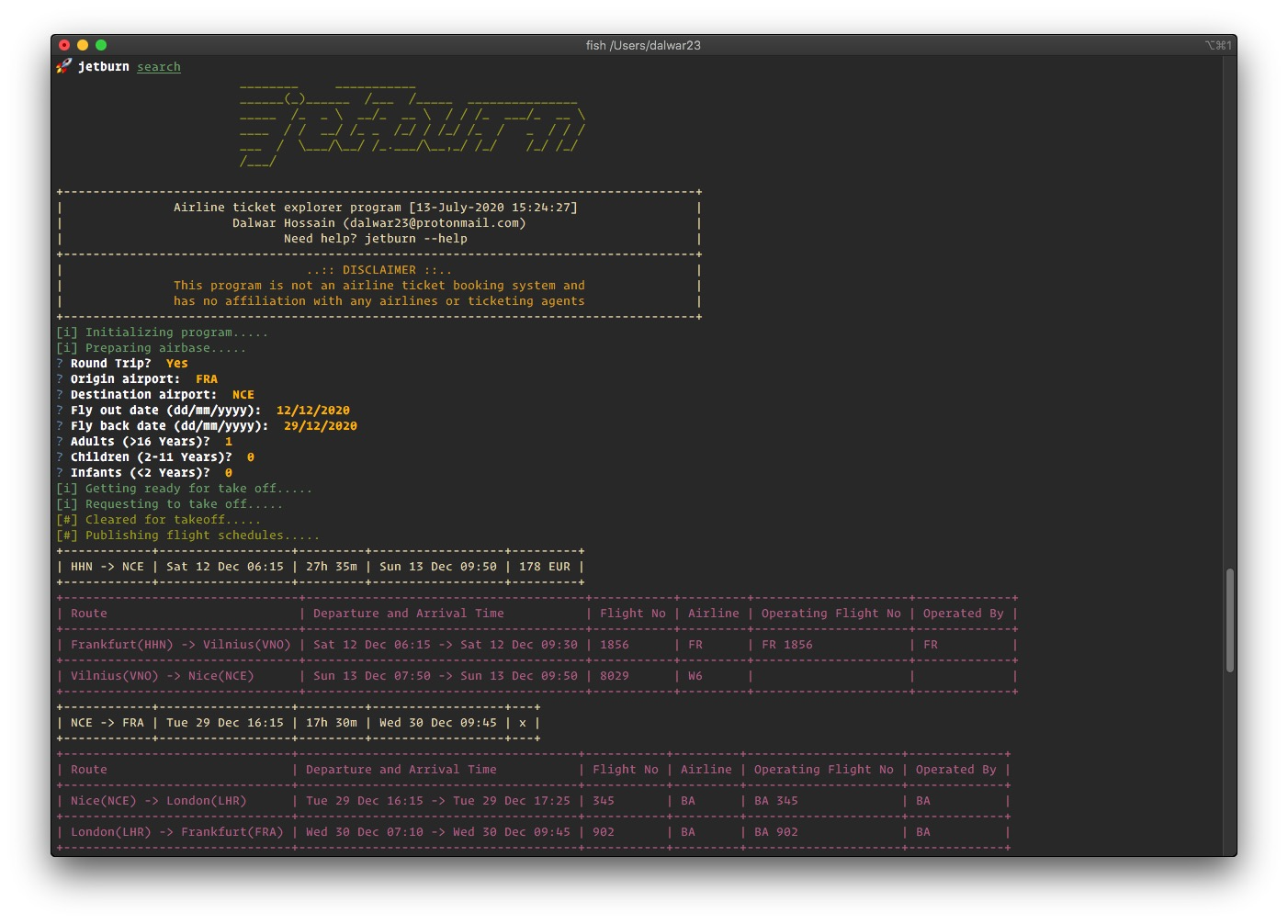Click 'London(LHR) -> Frankfurt(FRA)' route row
The image size is (1288, 924).
pos(177,832)
